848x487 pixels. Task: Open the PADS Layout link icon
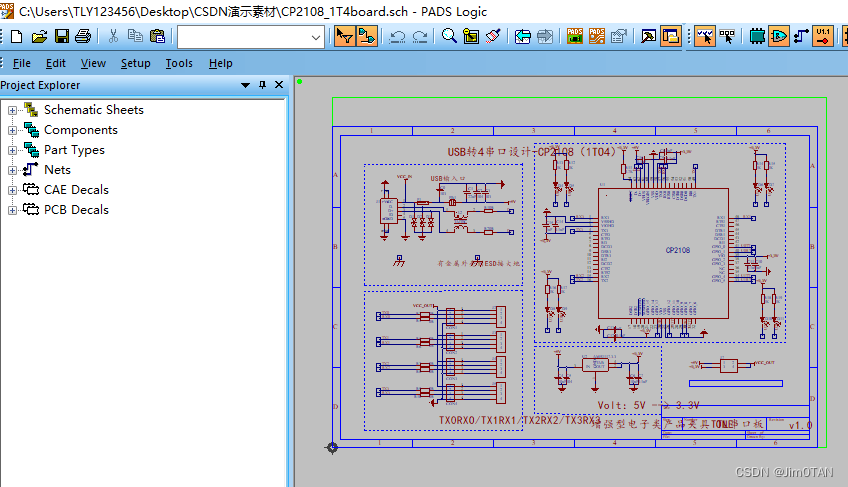(x=575, y=36)
